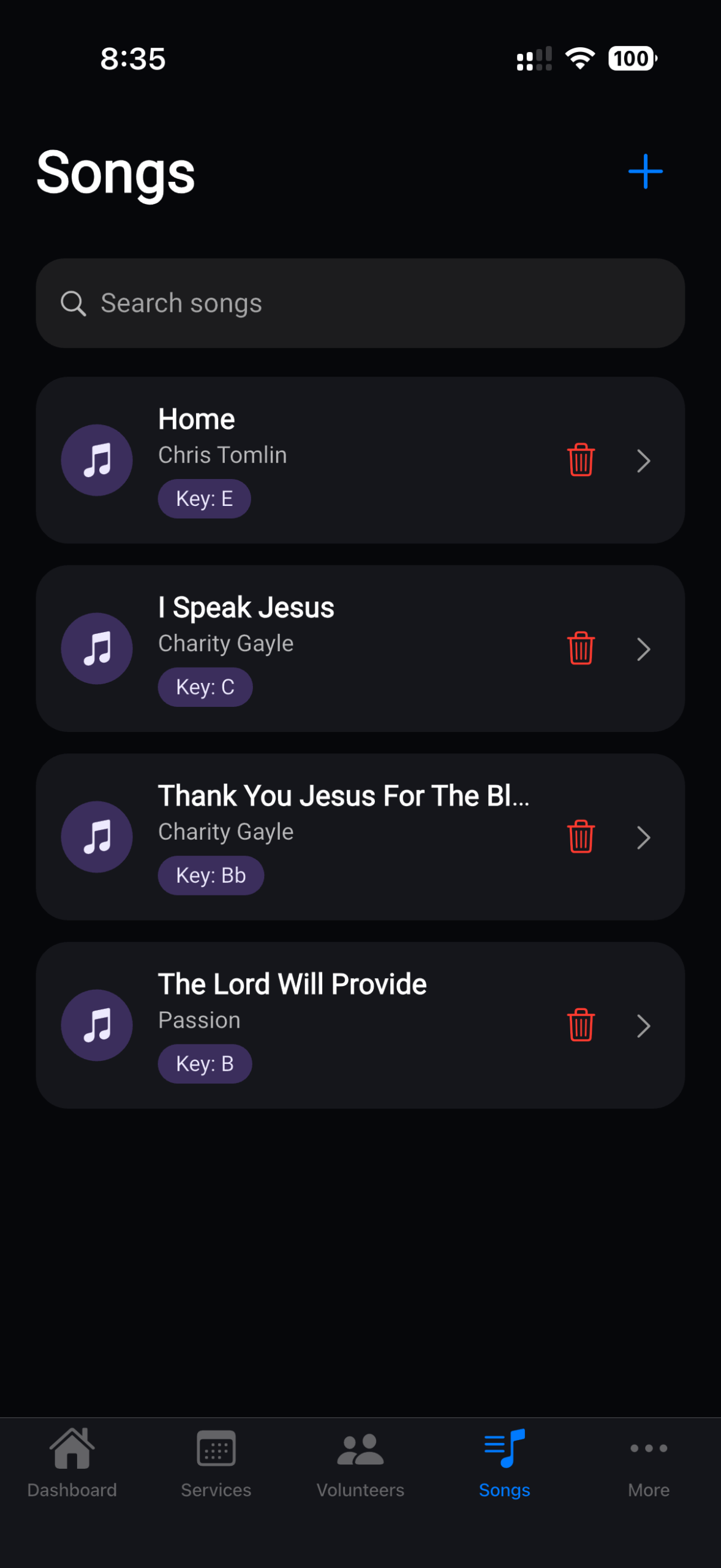Tap the plus icon to add a song

645,171
